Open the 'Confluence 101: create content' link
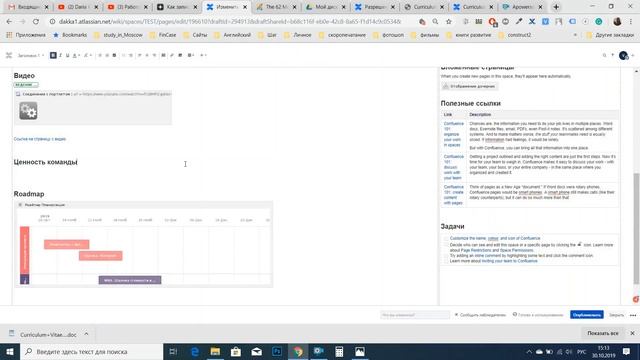This screenshot has height=360, width=640. click(x=453, y=195)
